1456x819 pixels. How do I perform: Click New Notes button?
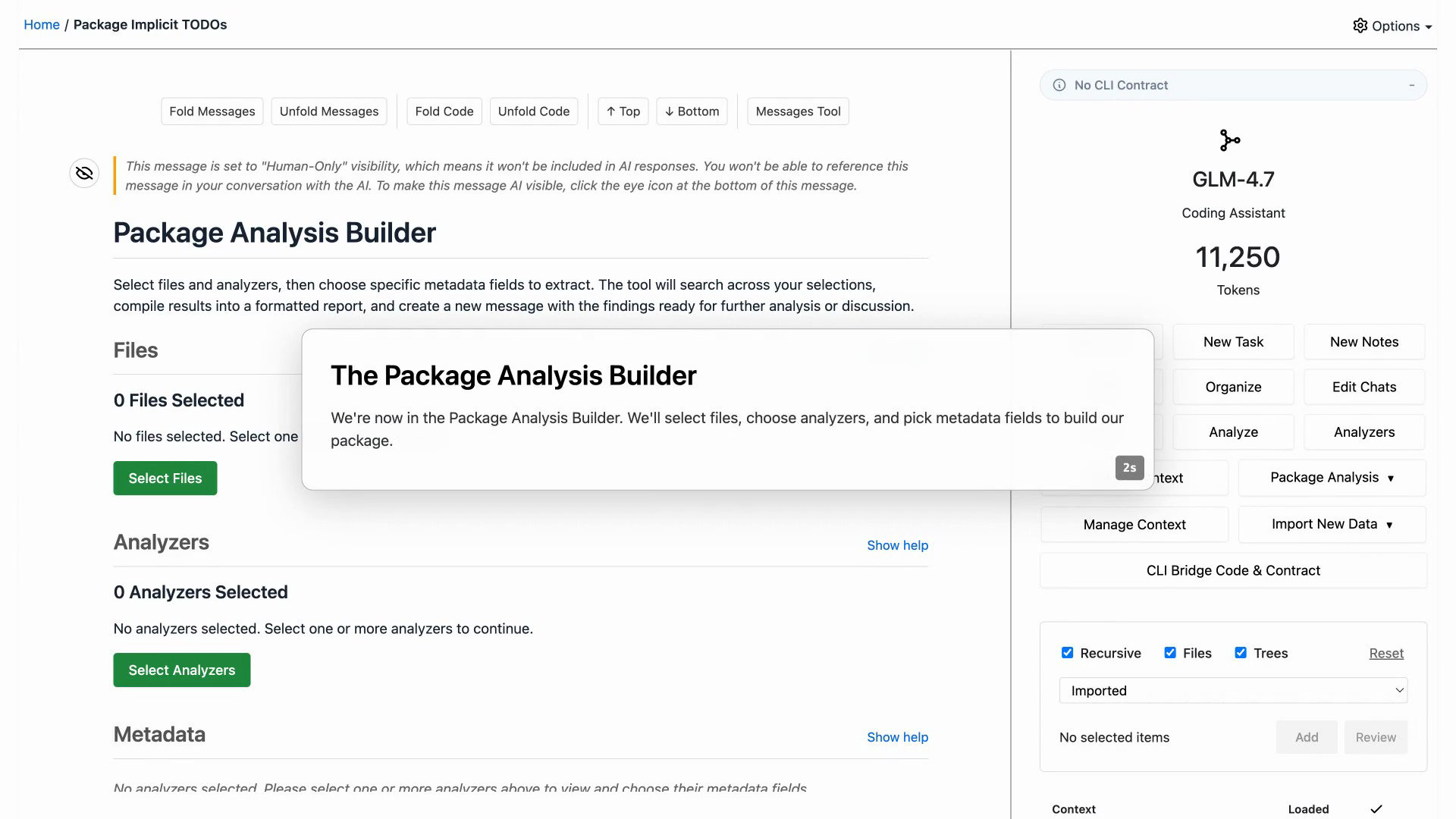(1364, 342)
